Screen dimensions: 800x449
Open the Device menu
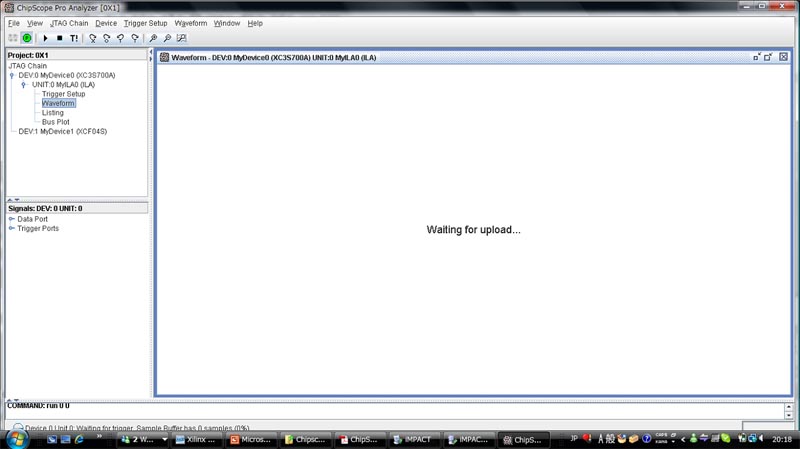pos(106,23)
